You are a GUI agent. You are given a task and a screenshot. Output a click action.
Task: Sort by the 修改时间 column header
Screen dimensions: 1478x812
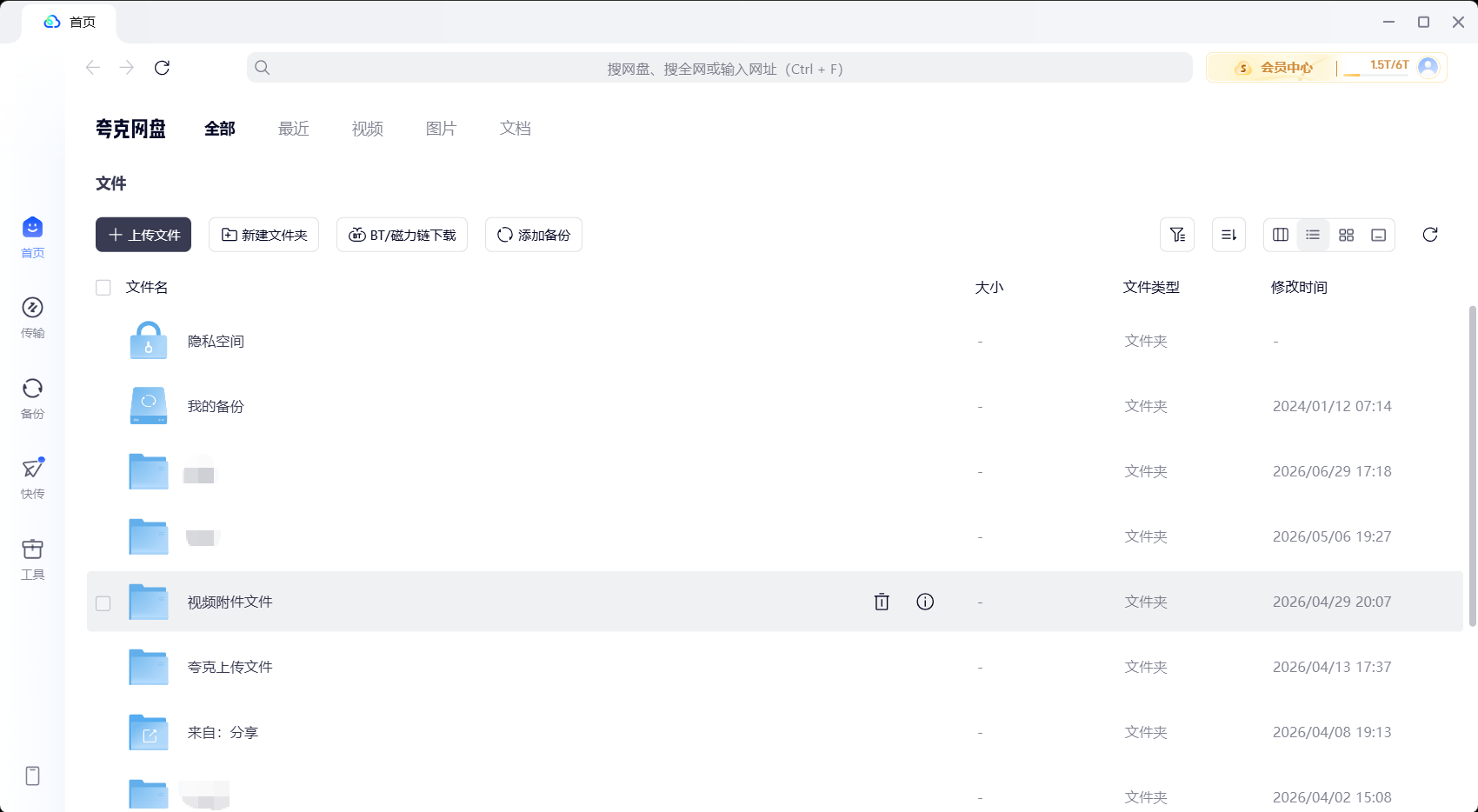tap(1299, 288)
